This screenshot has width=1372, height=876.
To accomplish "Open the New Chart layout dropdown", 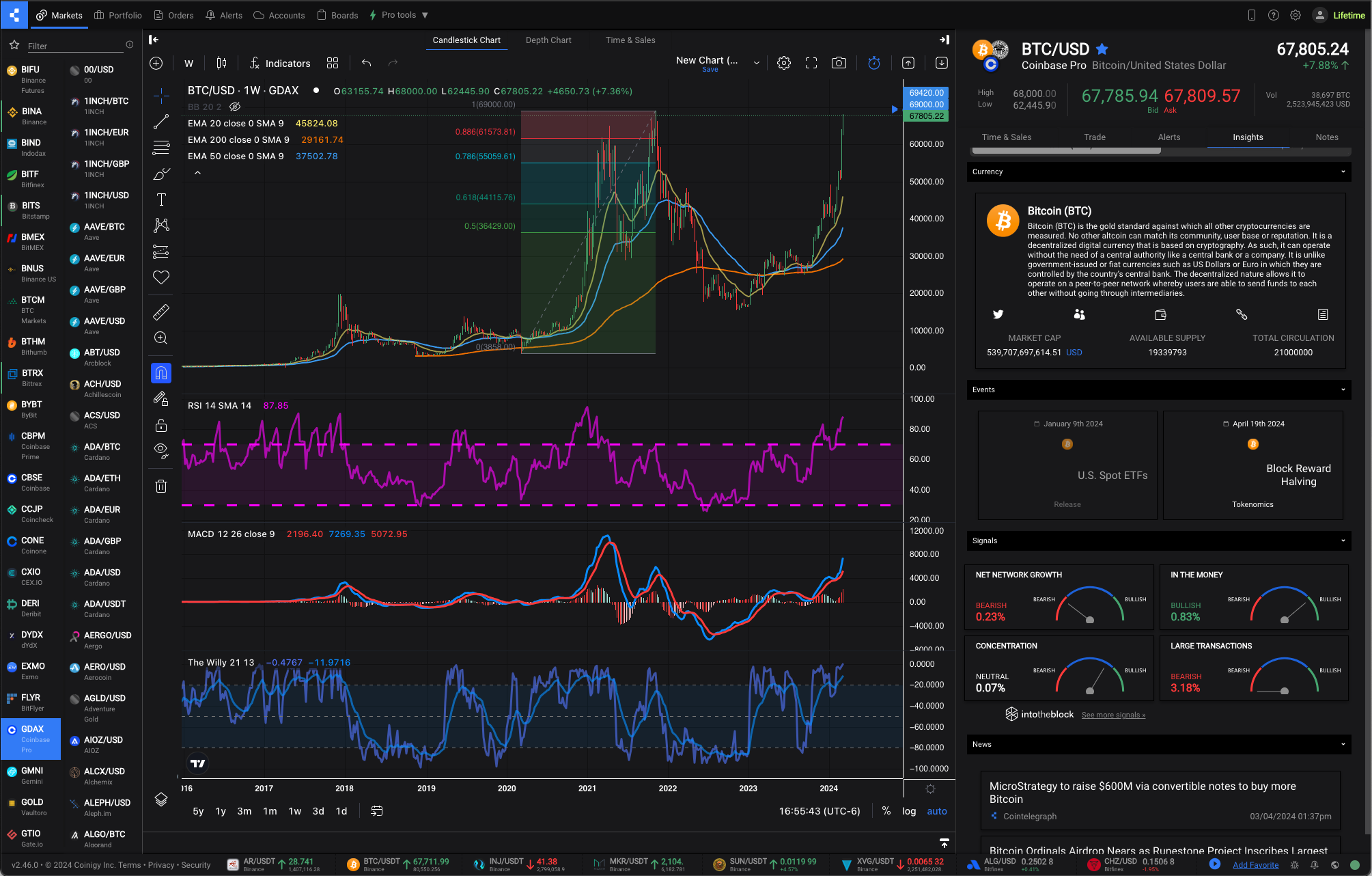I will coord(757,63).
